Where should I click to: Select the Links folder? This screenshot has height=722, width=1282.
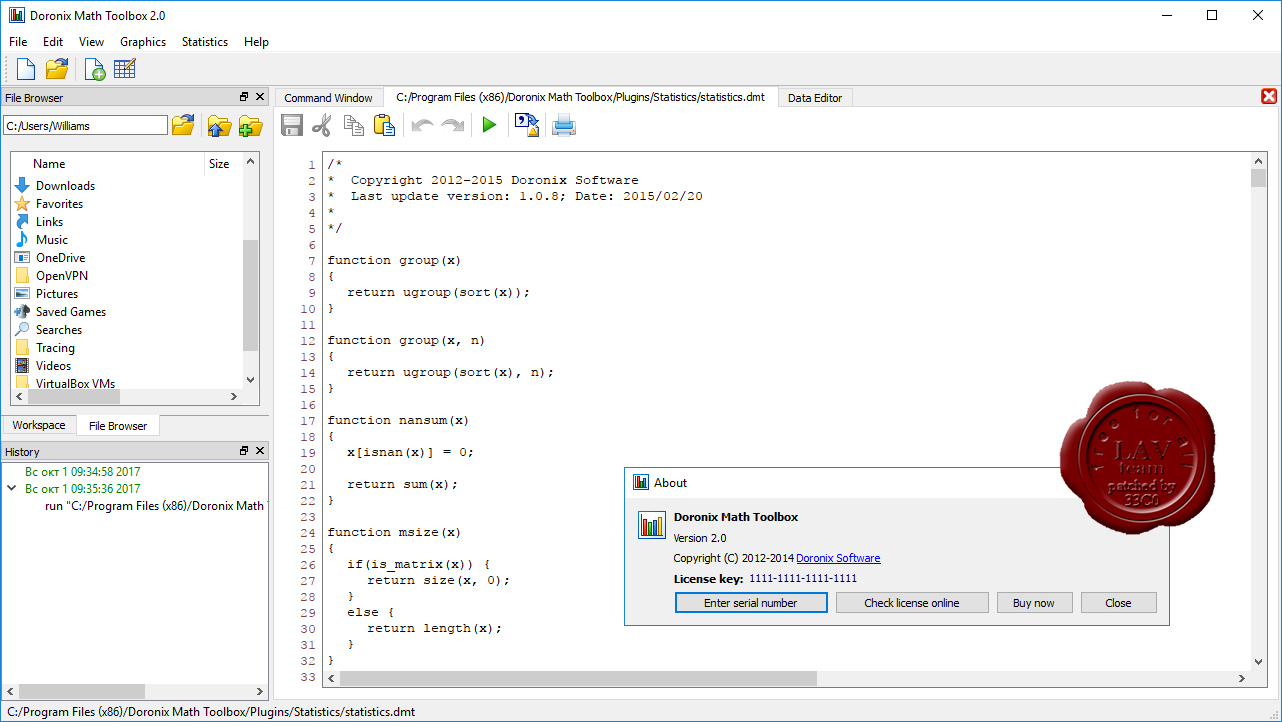pos(49,222)
